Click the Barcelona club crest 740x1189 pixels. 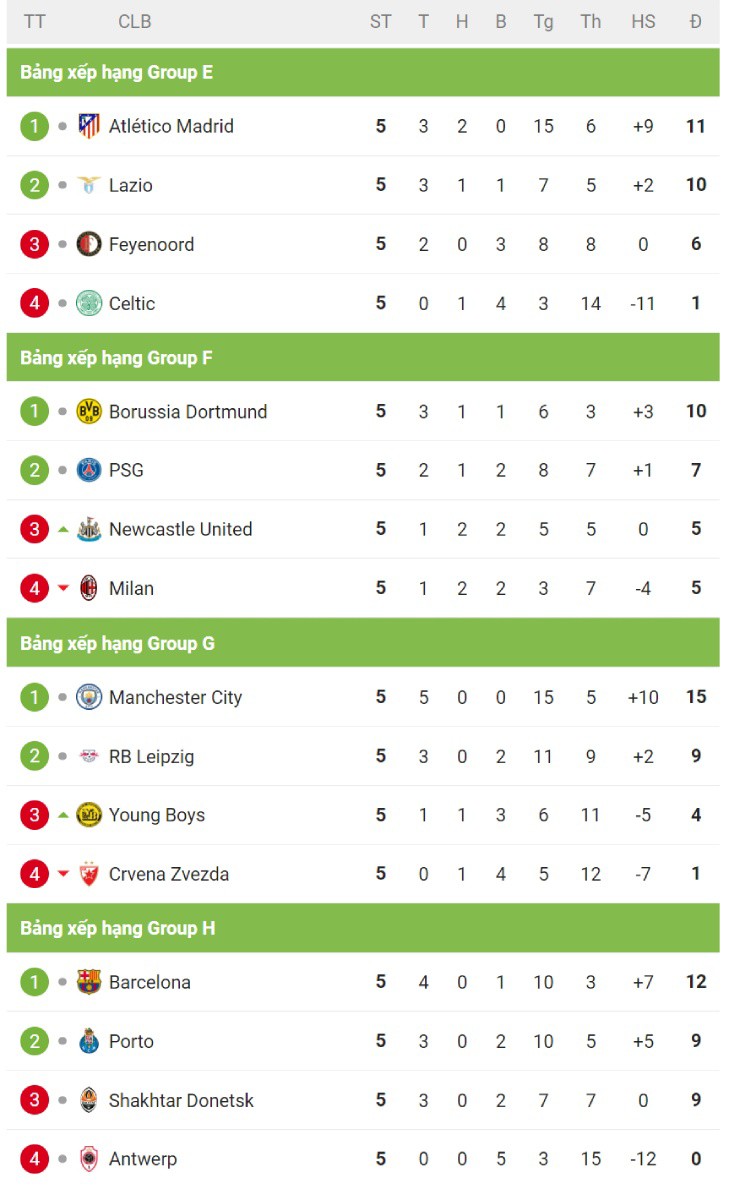point(89,982)
